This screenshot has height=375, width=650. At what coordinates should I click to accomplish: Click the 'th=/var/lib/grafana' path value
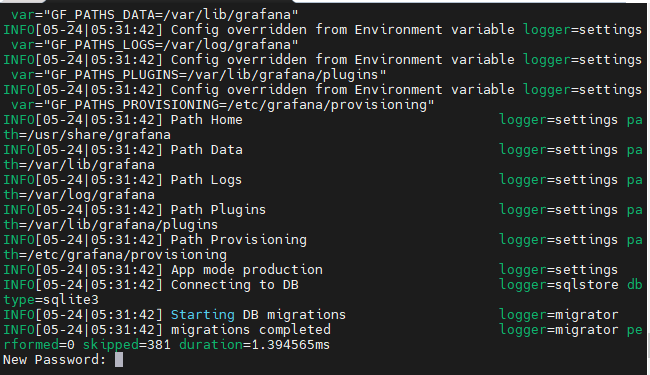[x=79, y=165]
